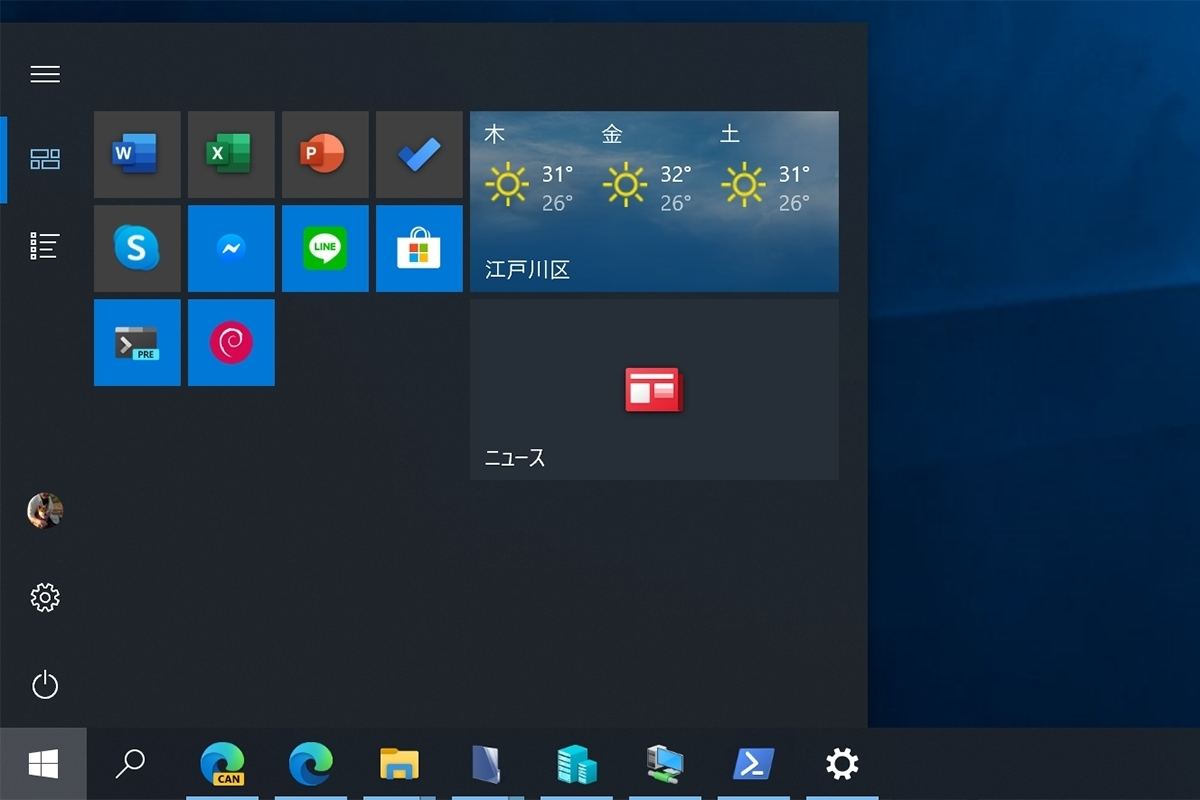Open the blue document app on taskbar
Screen dimensions: 1200x800
click(x=487, y=764)
